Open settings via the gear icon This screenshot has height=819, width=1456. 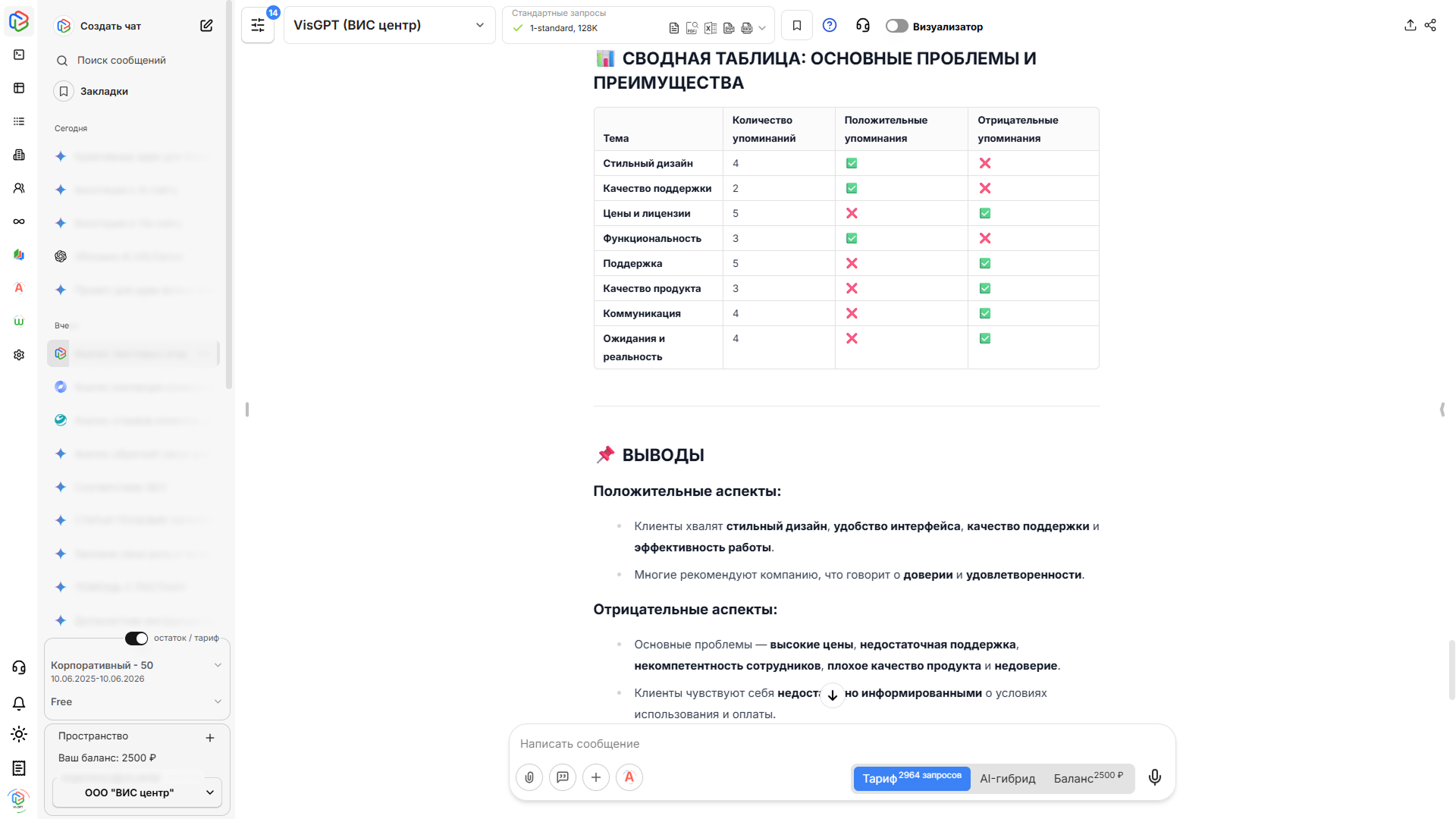(18, 354)
